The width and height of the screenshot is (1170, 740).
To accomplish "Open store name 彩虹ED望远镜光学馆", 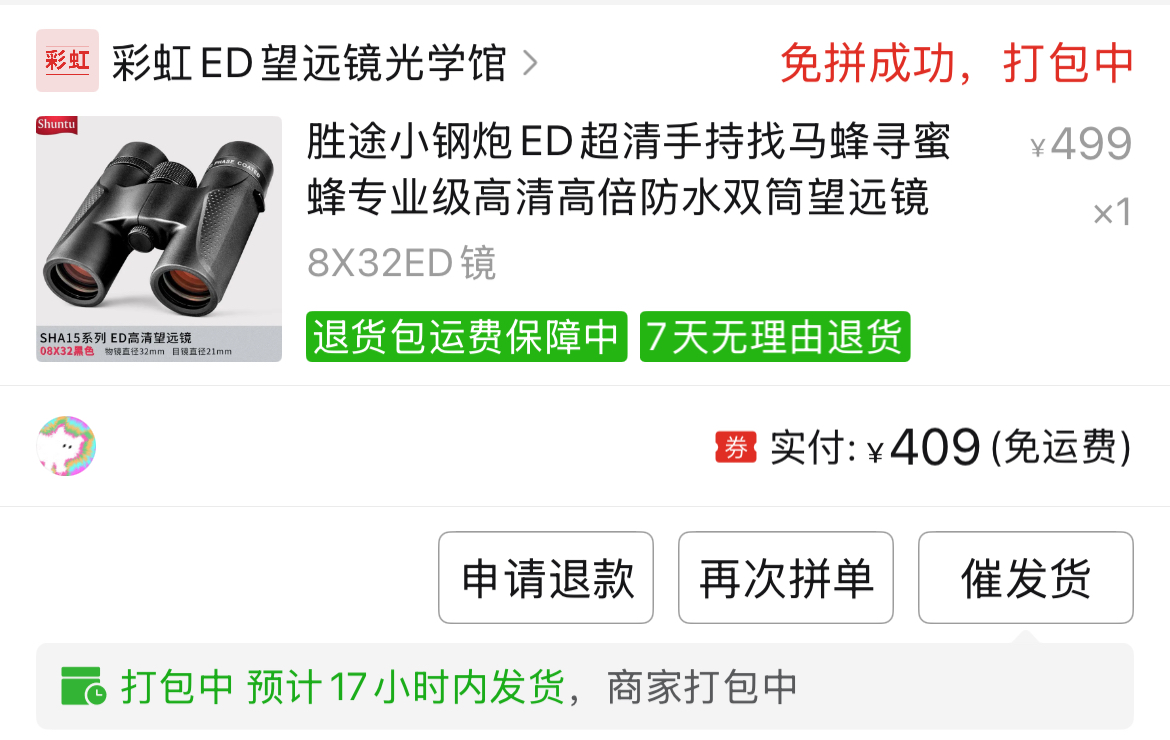I will pos(309,63).
